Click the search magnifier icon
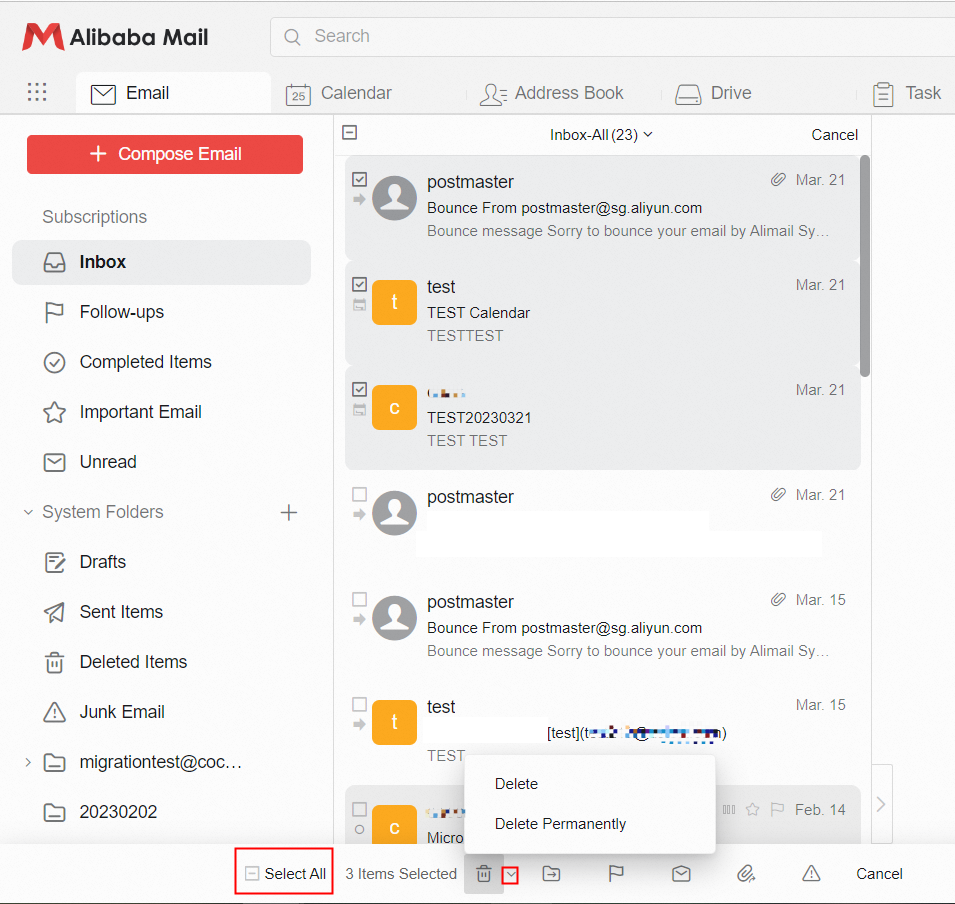This screenshot has width=955, height=904. pyautogui.click(x=292, y=37)
